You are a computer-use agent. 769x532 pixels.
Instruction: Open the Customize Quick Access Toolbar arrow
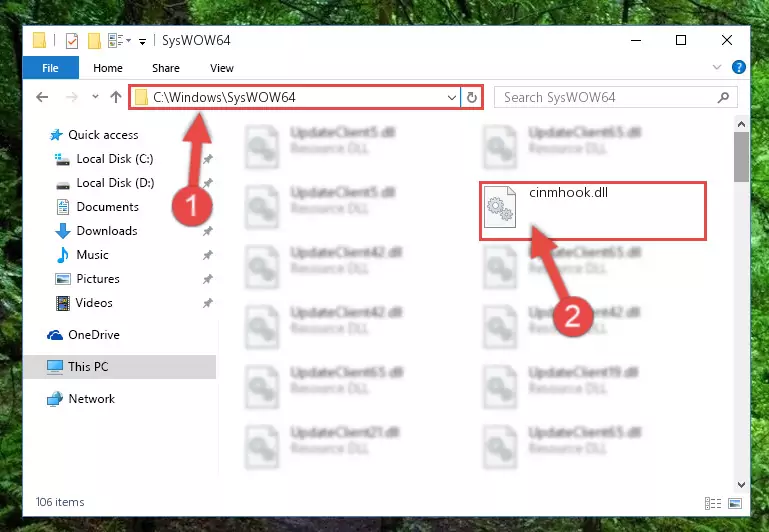(142, 42)
